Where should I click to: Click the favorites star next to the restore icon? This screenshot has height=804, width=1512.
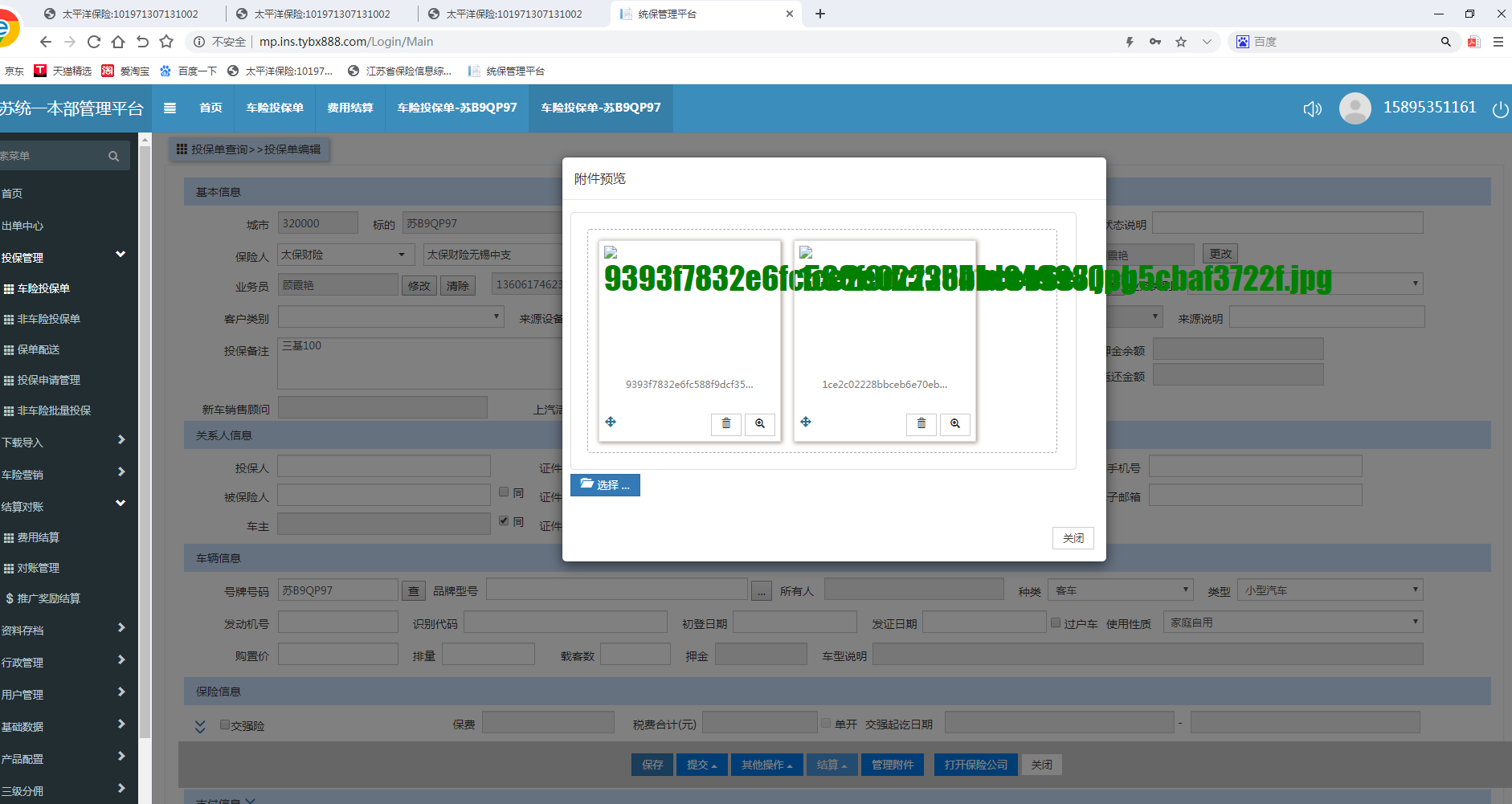point(166,42)
